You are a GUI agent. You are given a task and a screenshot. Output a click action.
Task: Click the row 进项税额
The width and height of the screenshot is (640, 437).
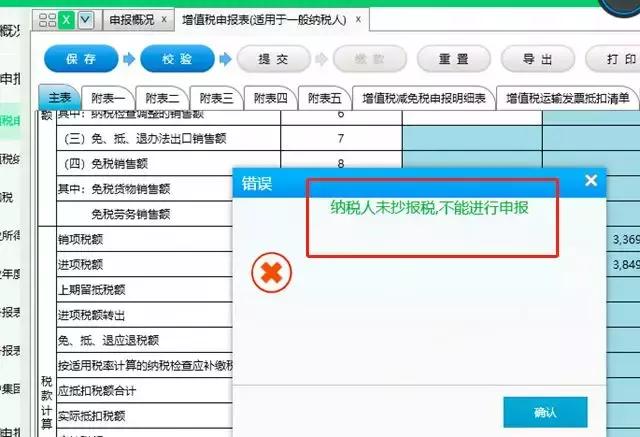[x=144, y=264]
